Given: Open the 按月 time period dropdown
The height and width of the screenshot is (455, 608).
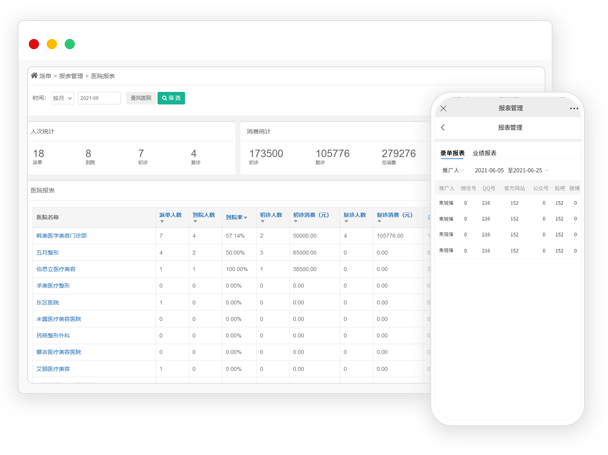Looking at the screenshot, I should click(x=63, y=98).
